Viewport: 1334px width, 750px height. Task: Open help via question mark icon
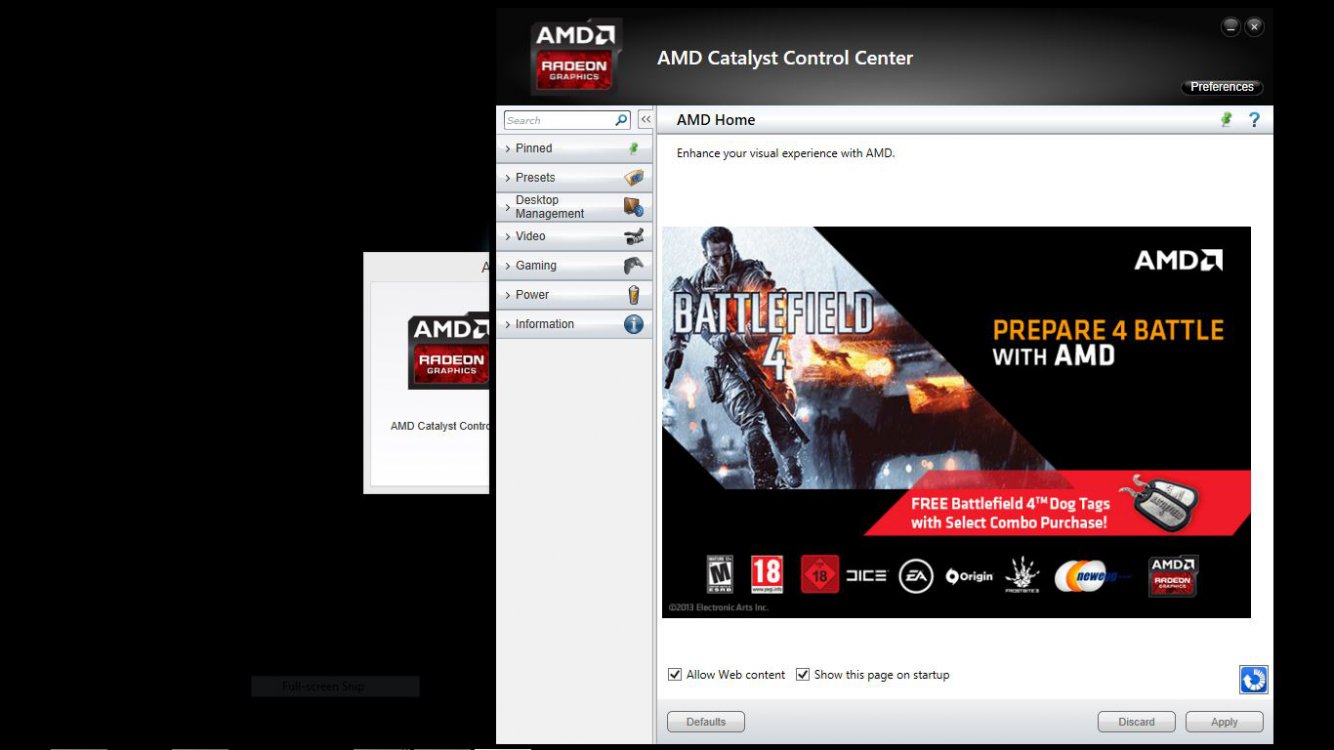(1254, 120)
